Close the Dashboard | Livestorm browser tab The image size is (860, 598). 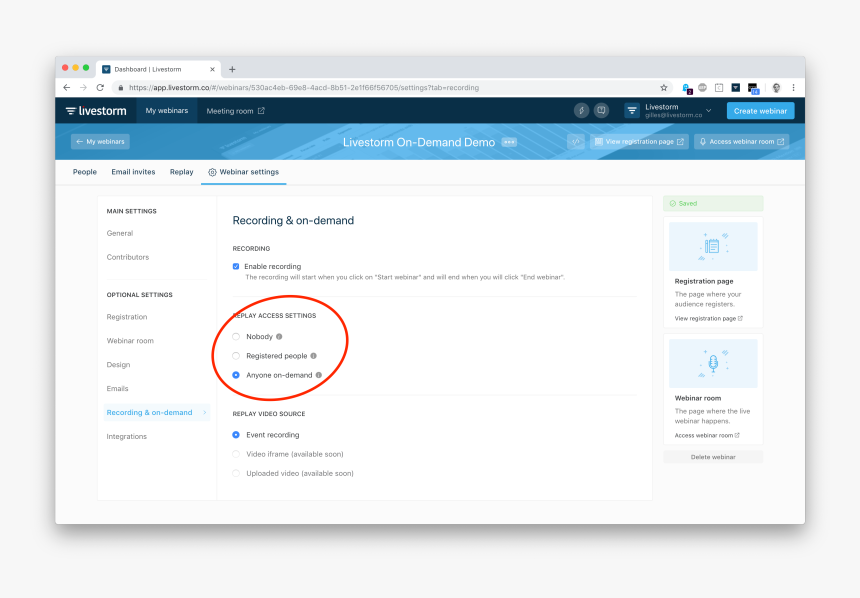(212, 69)
